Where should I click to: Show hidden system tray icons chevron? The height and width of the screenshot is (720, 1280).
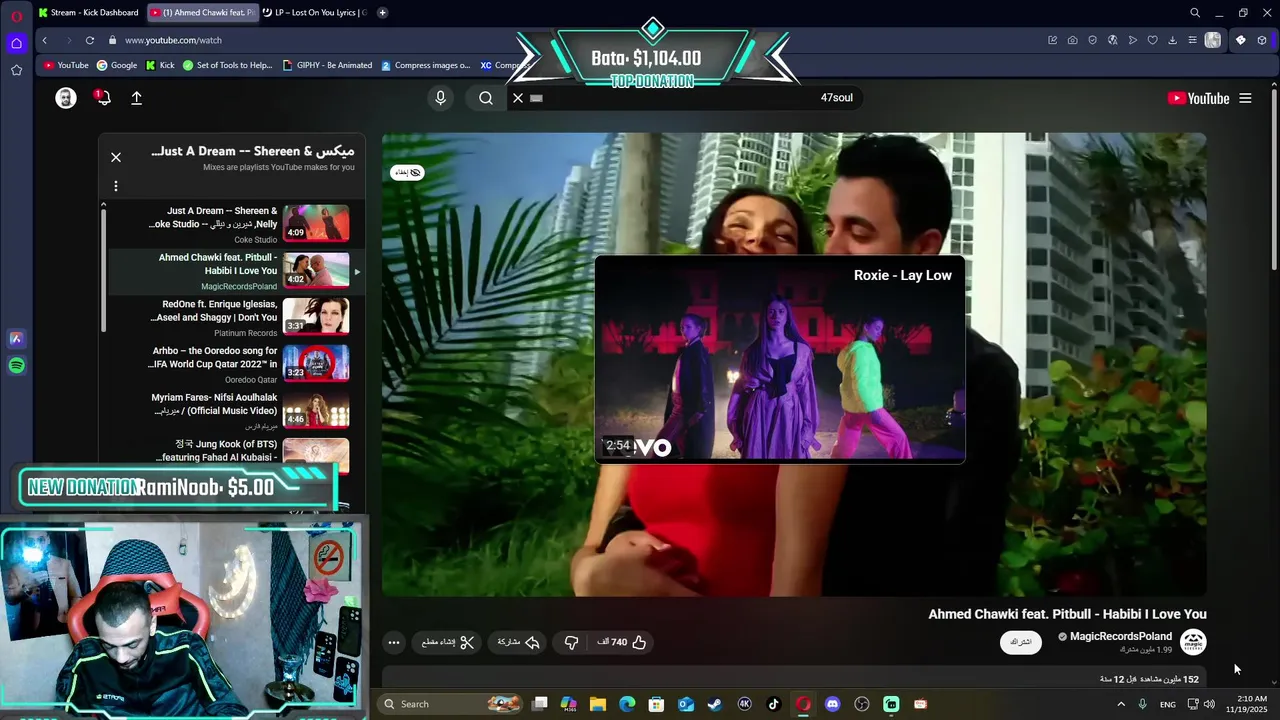pos(1120,704)
